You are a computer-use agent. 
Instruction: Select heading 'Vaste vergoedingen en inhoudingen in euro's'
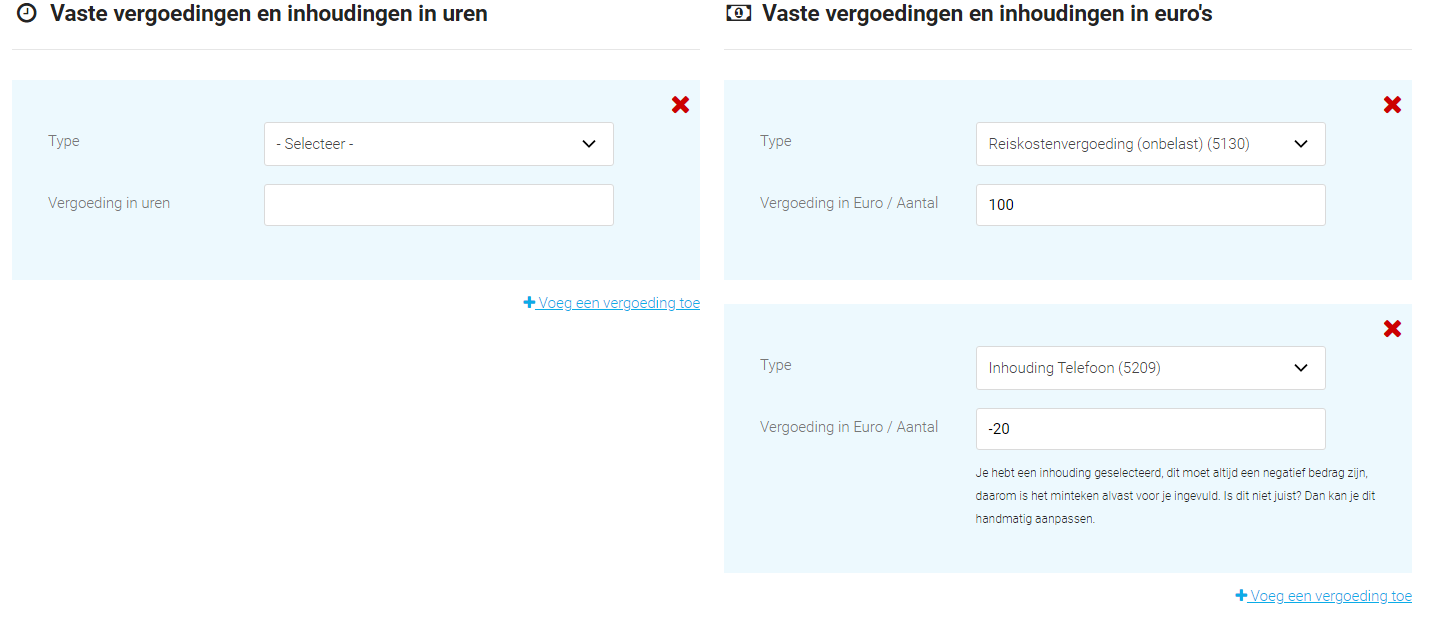coord(987,14)
